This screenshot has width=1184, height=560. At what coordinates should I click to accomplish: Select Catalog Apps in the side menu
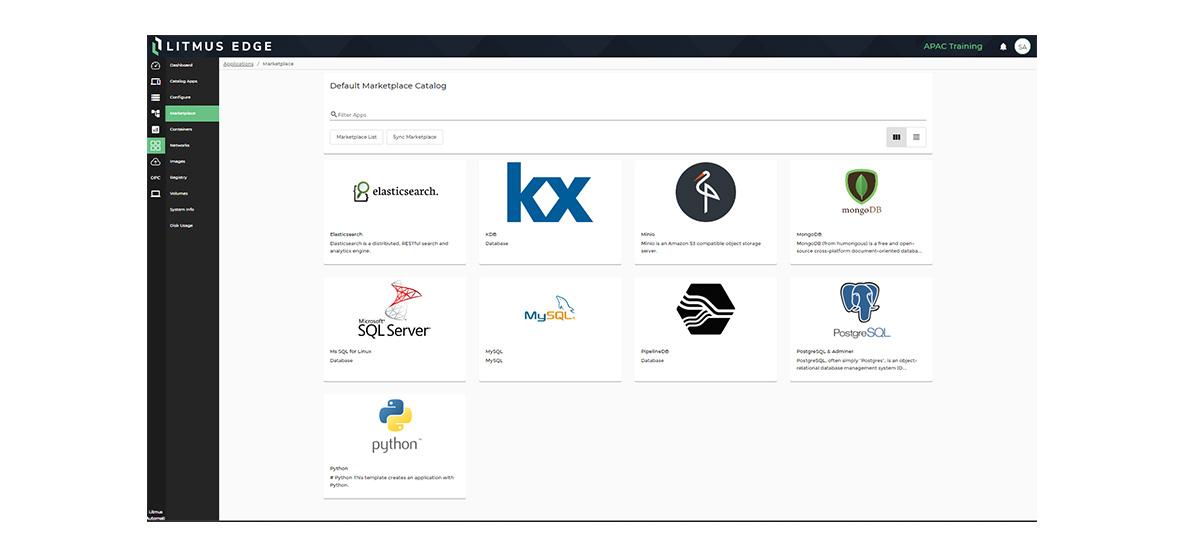point(183,81)
